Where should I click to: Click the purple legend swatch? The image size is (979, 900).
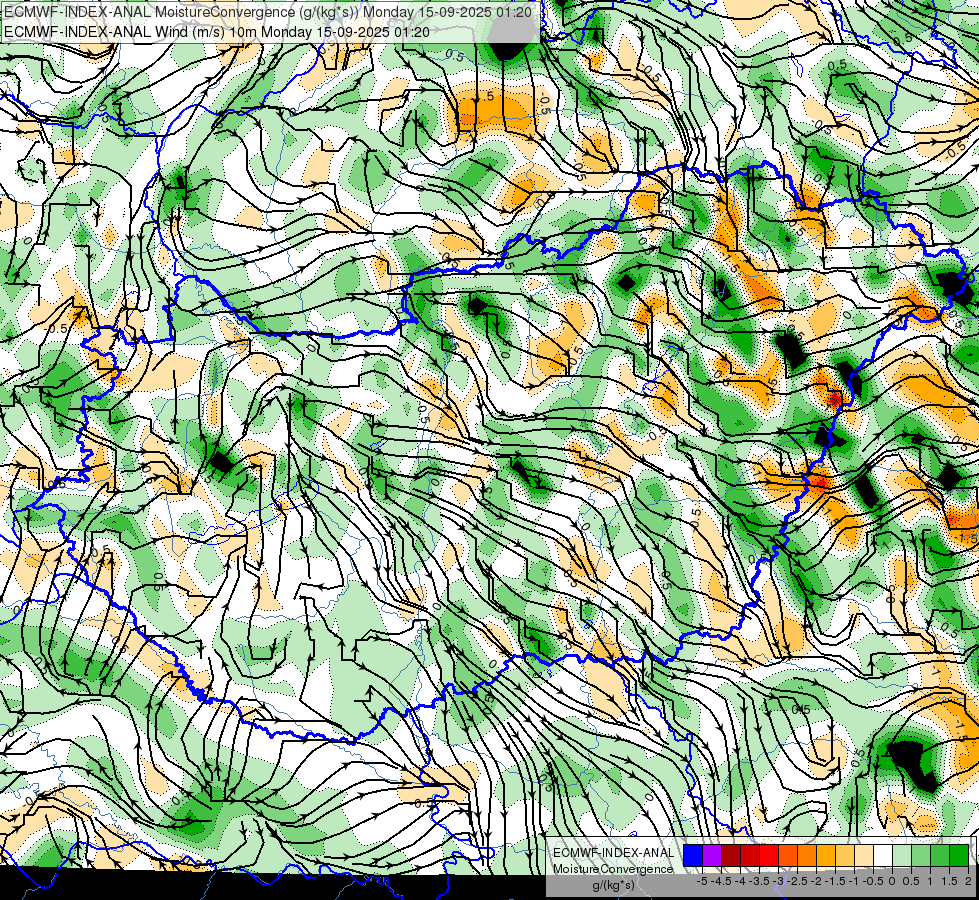(712, 856)
